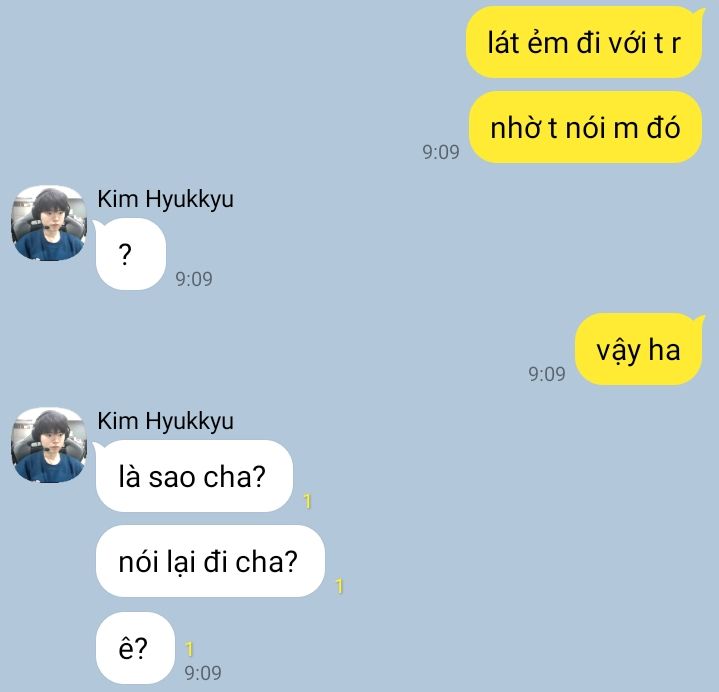This screenshot has height=692, width=719.
Task: Select the 9:09 timestamp under the 'ê?' message
Action: click(x=203, y=673)
